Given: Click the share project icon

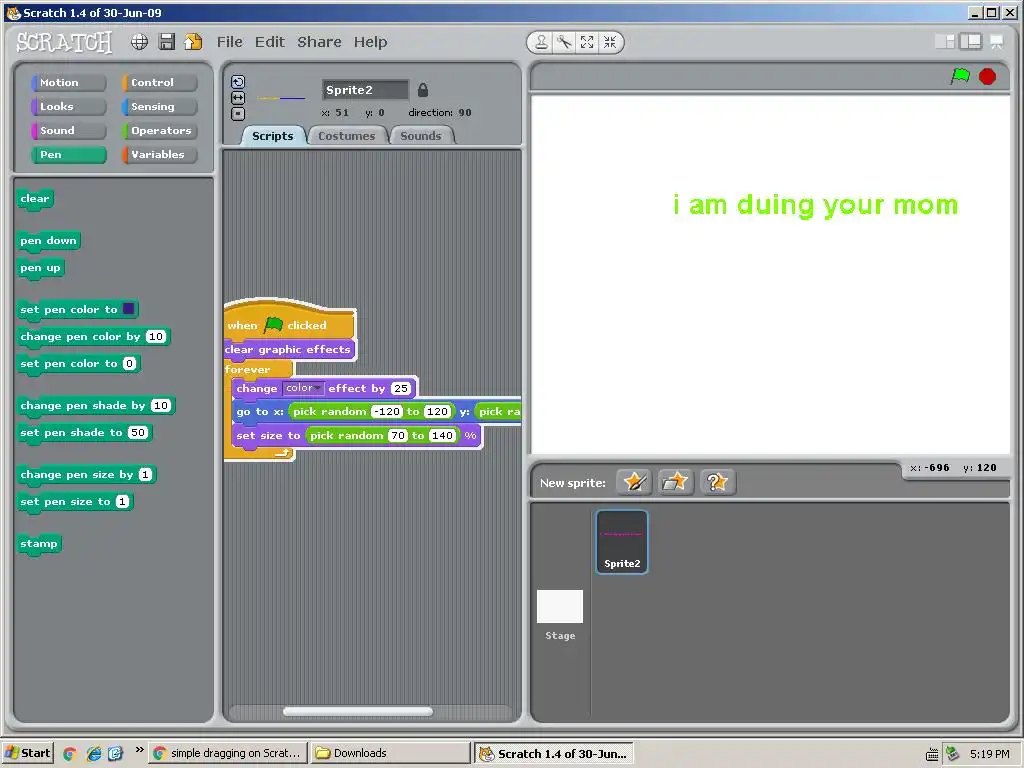Looking at the screenshot, I should tap(193, 42).
